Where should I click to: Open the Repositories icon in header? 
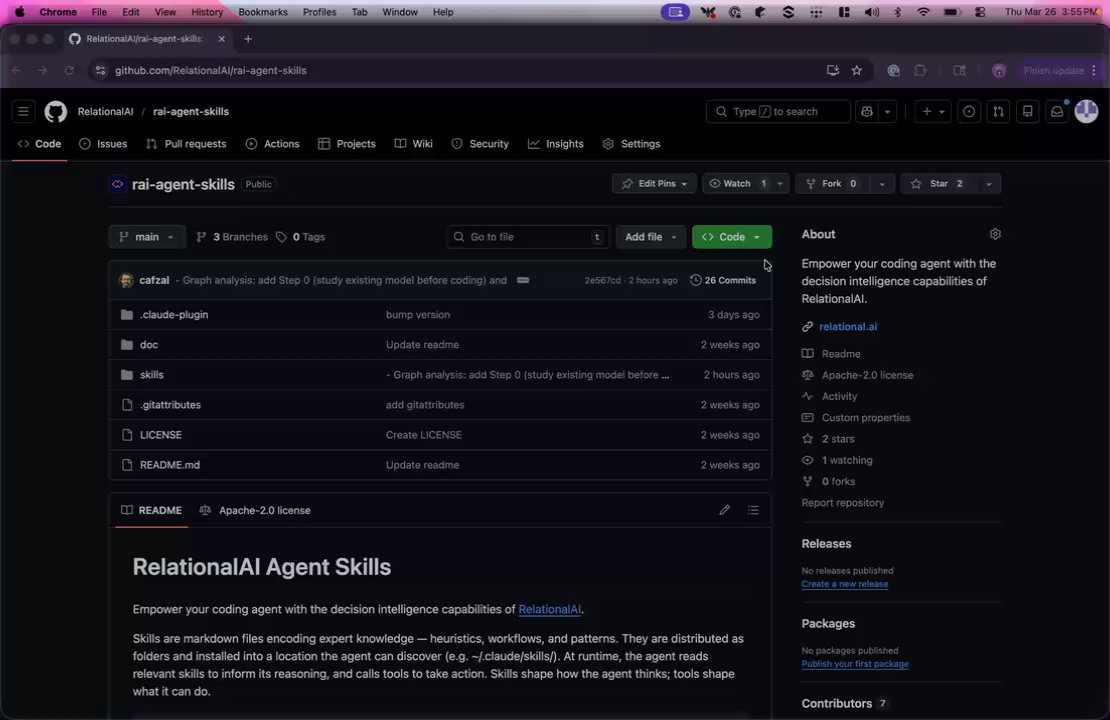[x=1027, y=111]
